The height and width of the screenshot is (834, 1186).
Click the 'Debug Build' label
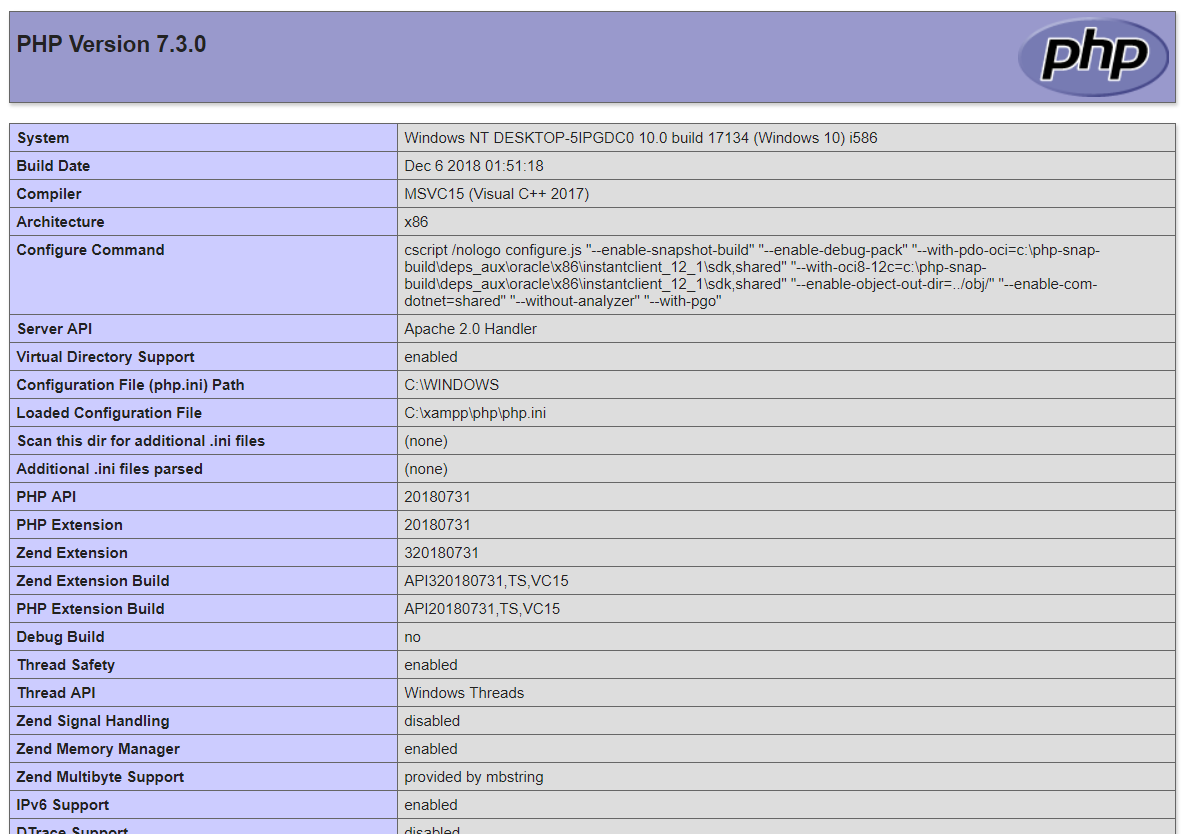[x=61, y=637]
